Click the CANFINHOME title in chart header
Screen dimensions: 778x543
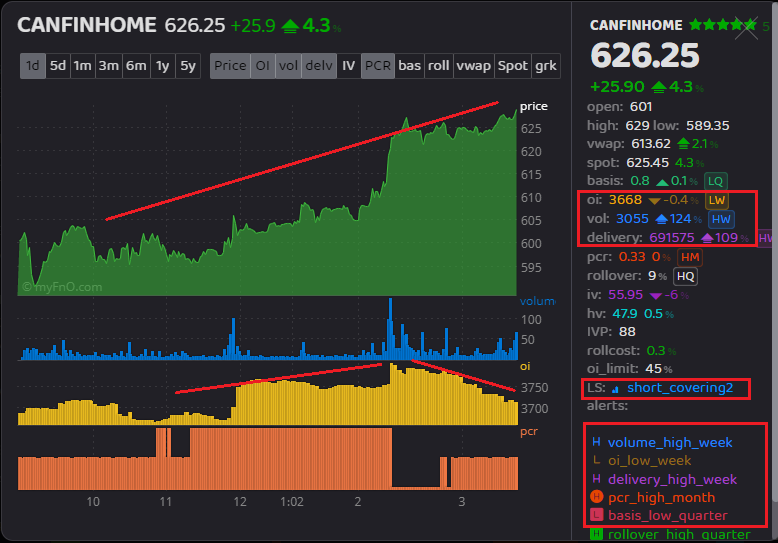point(87,25)
